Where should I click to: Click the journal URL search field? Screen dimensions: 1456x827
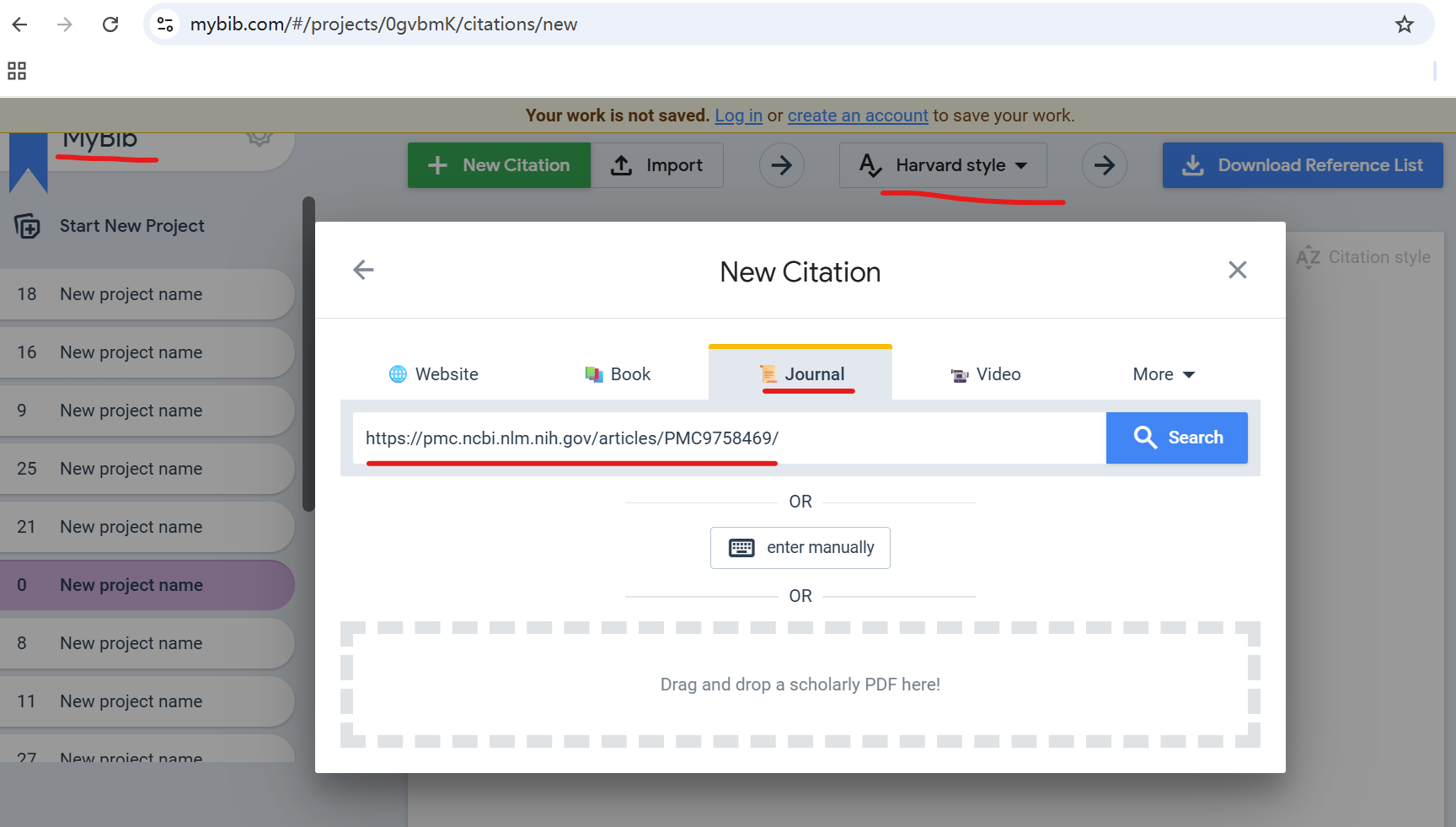tap(729, 438)
